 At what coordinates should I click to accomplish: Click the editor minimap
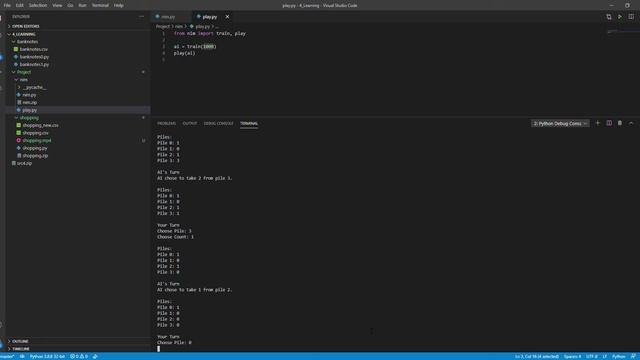pos(622,31)
